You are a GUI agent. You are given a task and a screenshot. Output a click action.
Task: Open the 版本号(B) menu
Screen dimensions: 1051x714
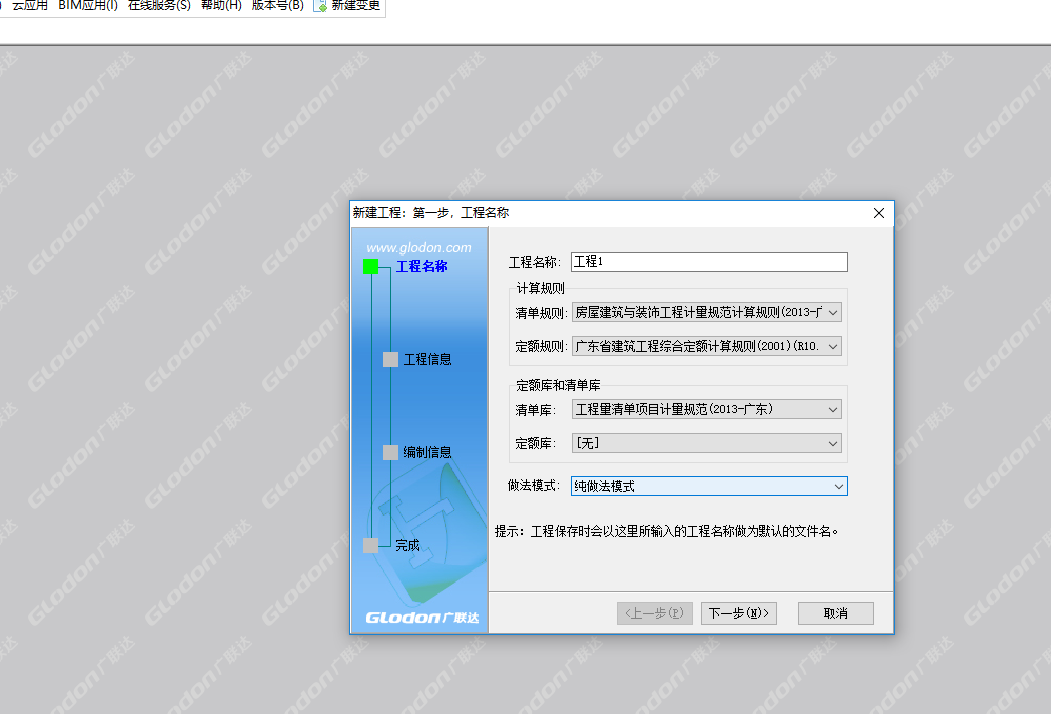click(x=277, y=5)
